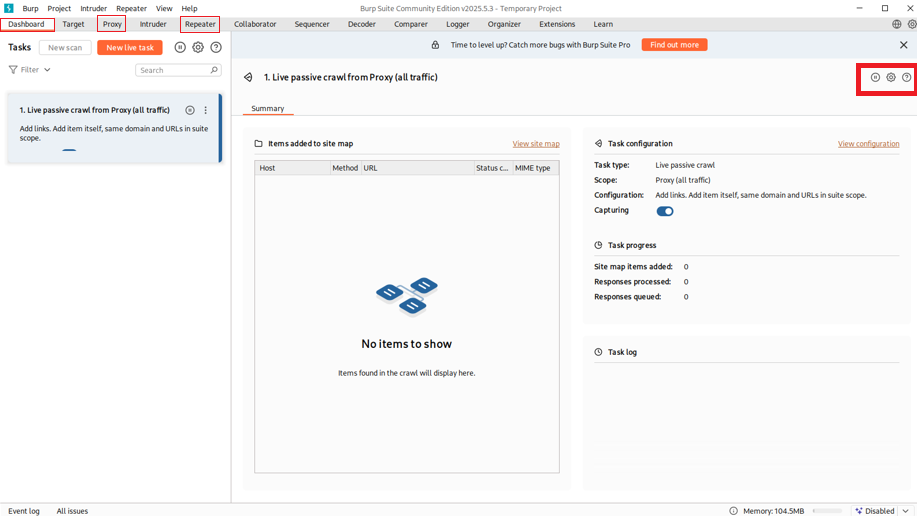
Task: Sort by the Status code column header
Action: 492,168
